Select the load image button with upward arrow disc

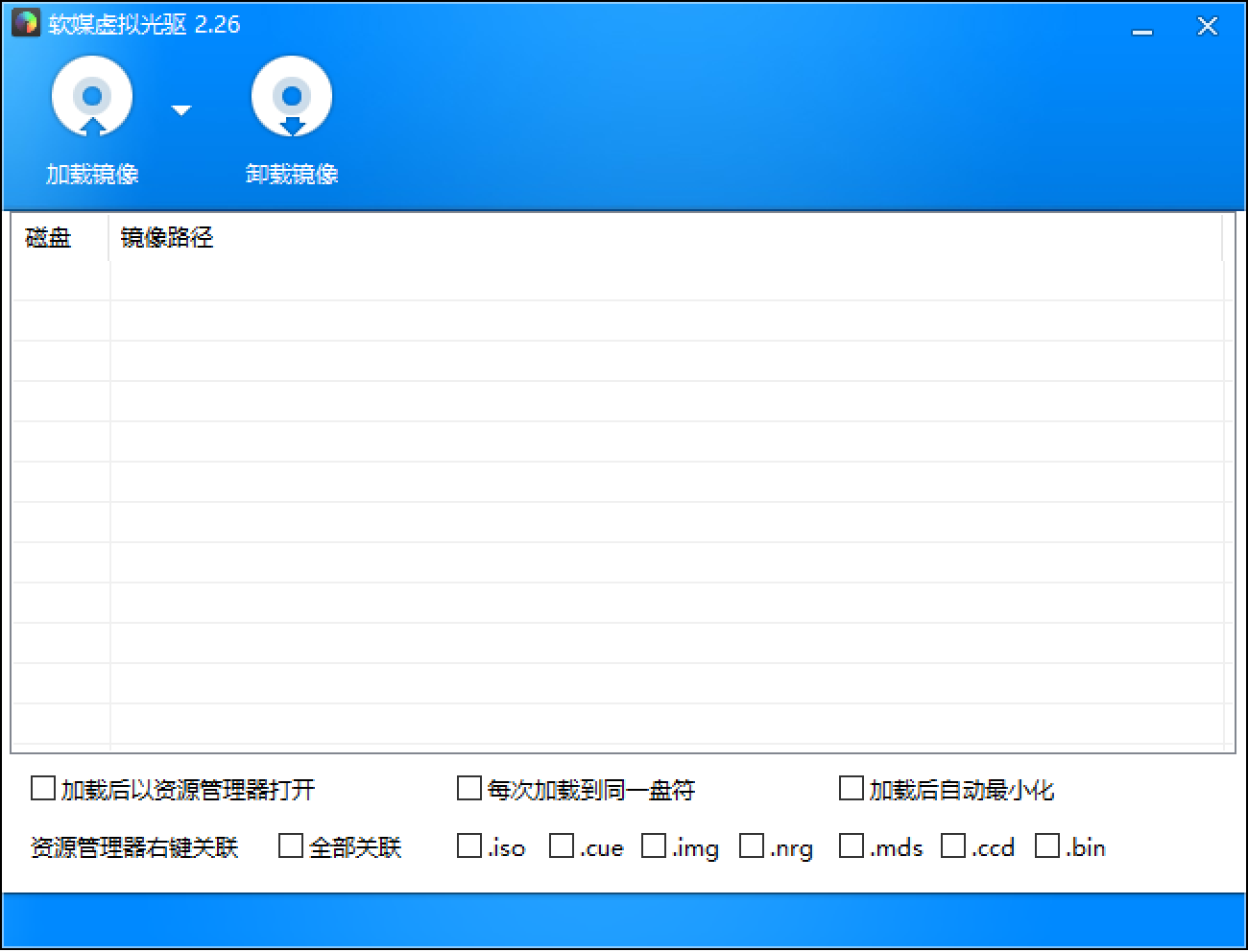tap(92, 96)
